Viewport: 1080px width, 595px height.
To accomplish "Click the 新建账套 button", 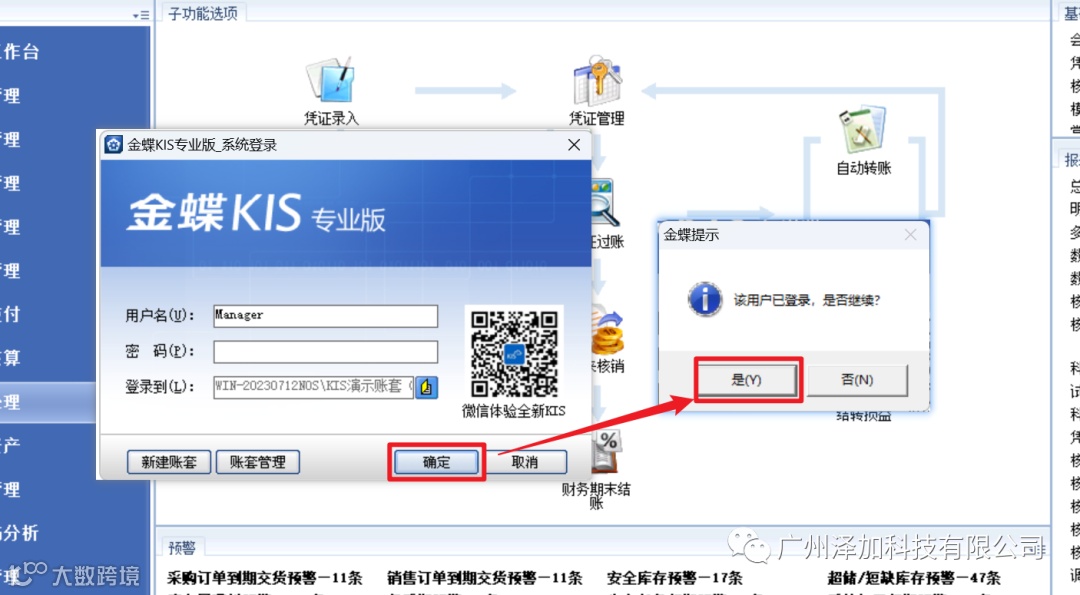I will (169, 462).
